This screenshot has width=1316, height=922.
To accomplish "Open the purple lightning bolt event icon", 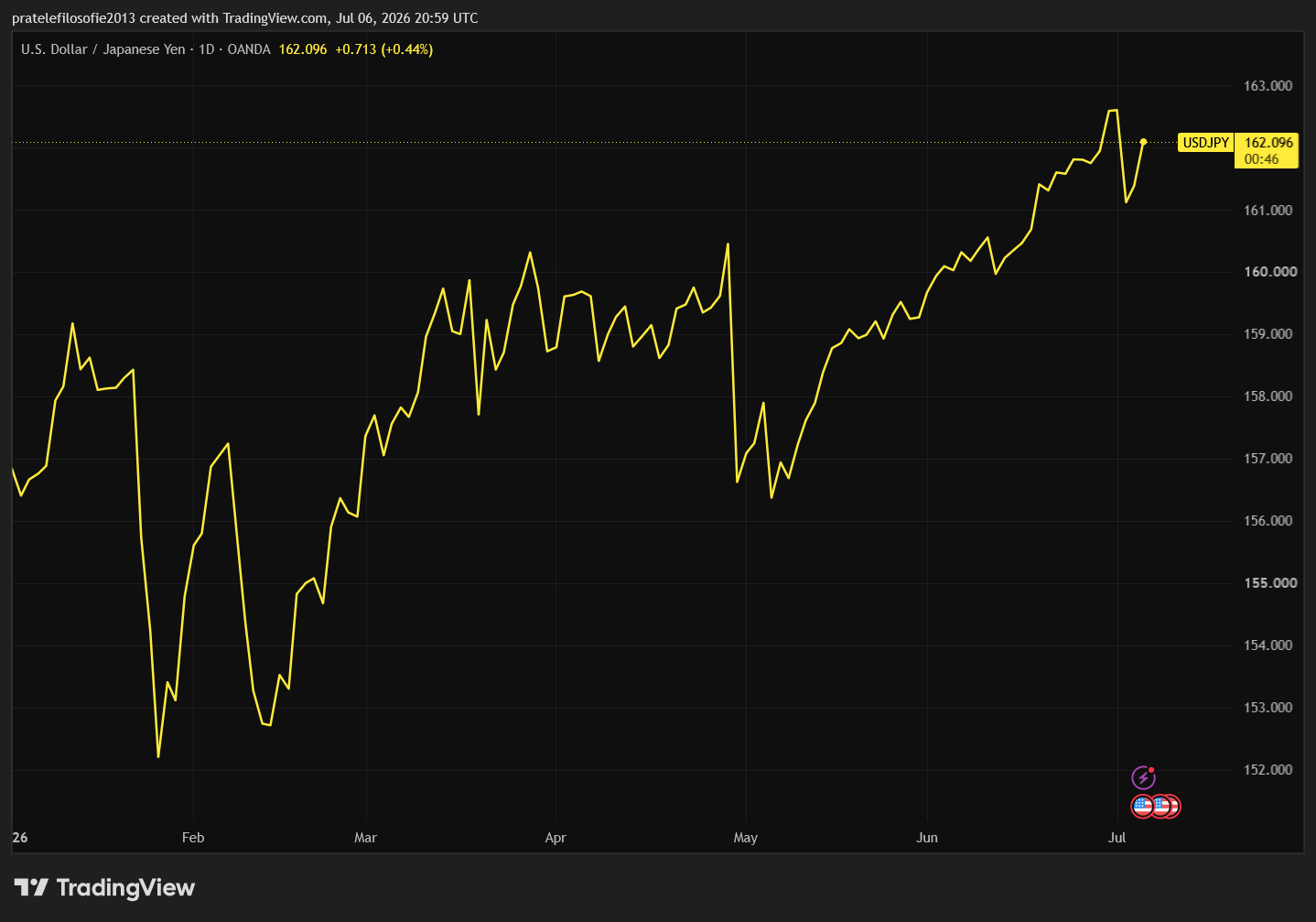I will point(1143,778).
